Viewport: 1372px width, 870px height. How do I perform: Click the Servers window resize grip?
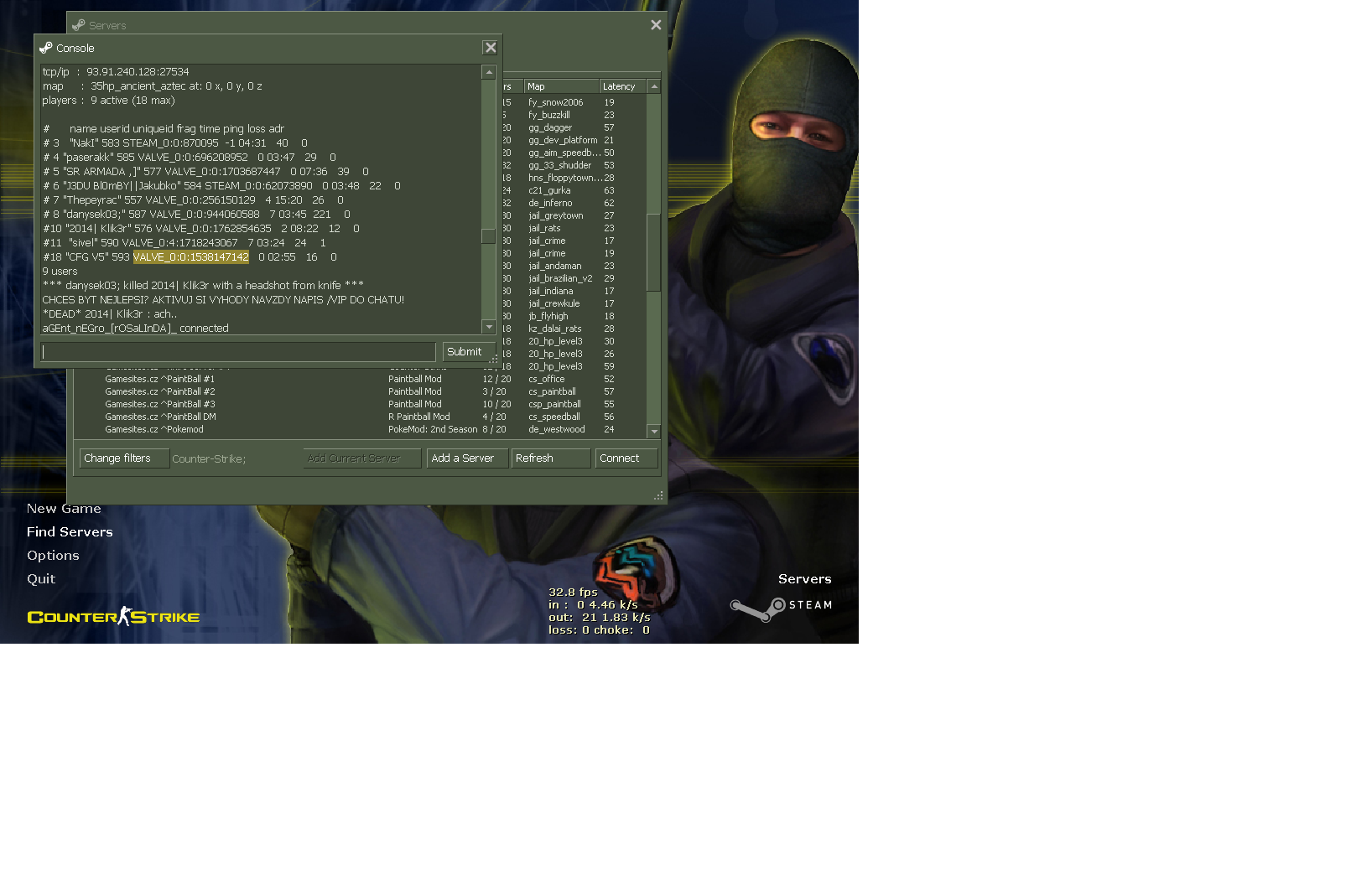[658, 496]
